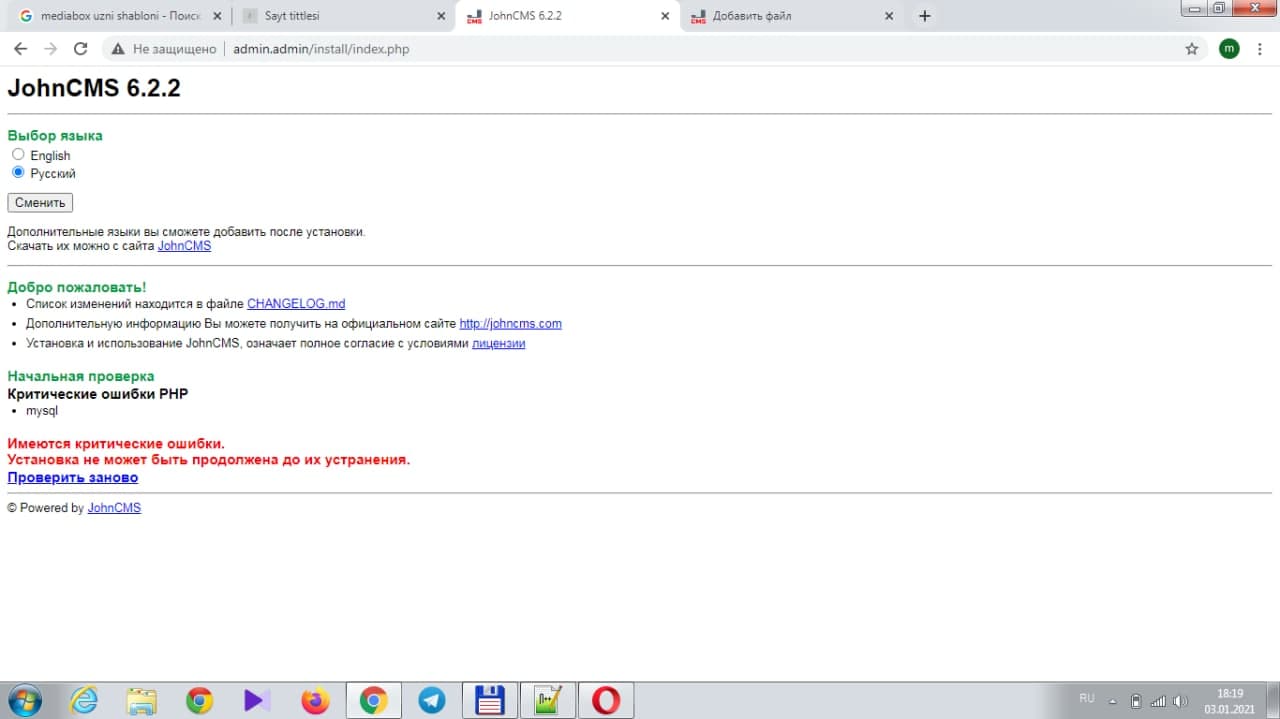Open the Chrome three-dot menu
The width and height of the screenshot is (1280, 719).
[x=1259, y=49]
